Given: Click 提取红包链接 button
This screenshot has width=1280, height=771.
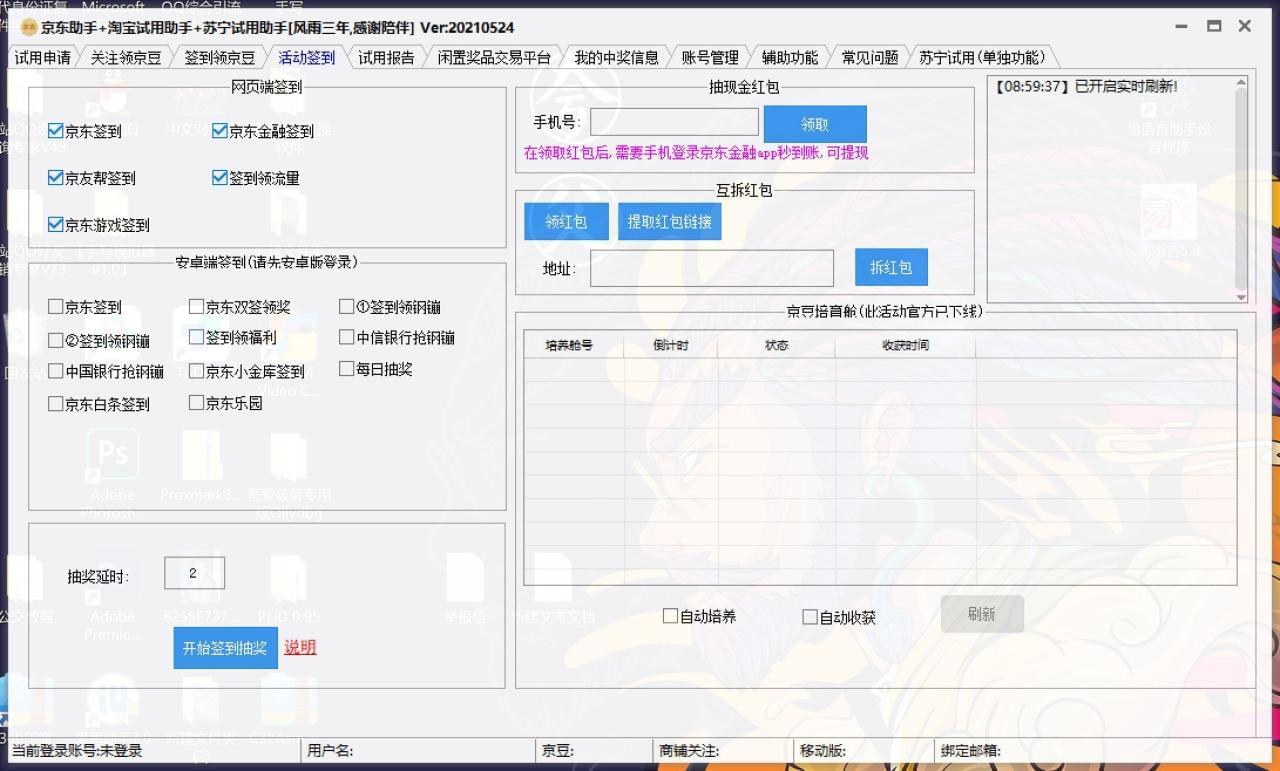Looking at the screenshot, I should pyautogui.click(x=669, y=221).
